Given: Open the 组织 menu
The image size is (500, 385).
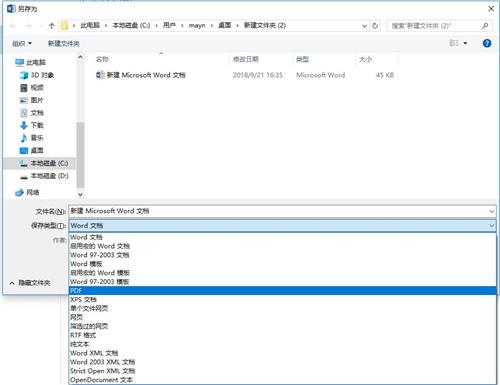Looking at the screenshot, I should [22, 43].
